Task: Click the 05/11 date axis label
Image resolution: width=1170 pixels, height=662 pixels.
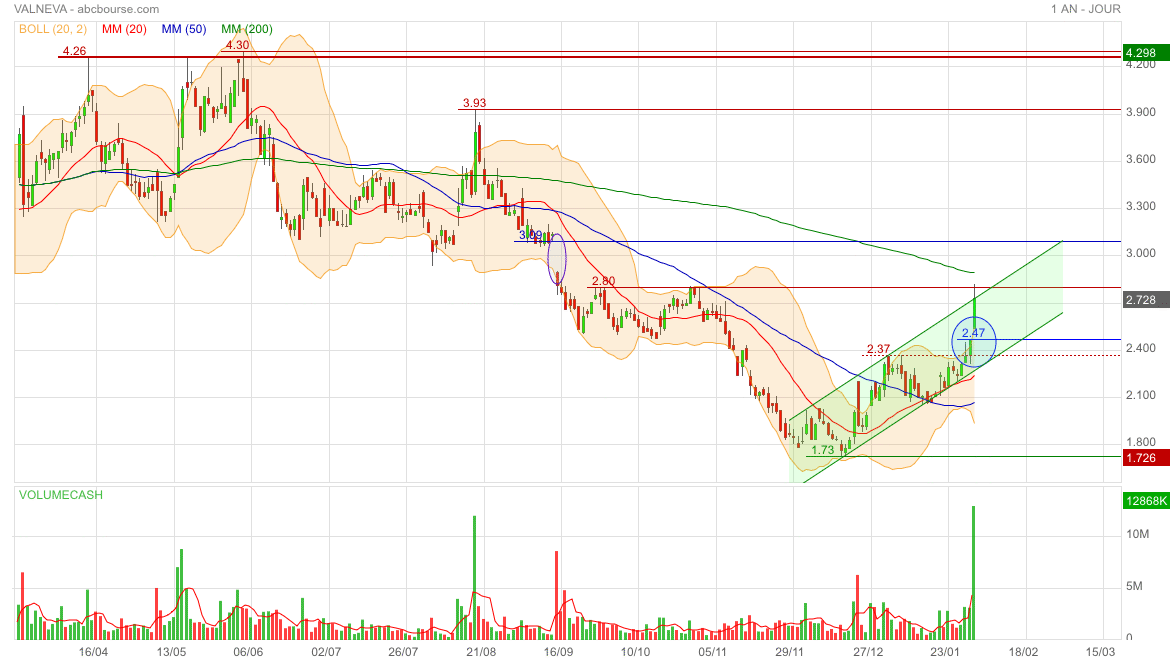Action: [712, 652]
